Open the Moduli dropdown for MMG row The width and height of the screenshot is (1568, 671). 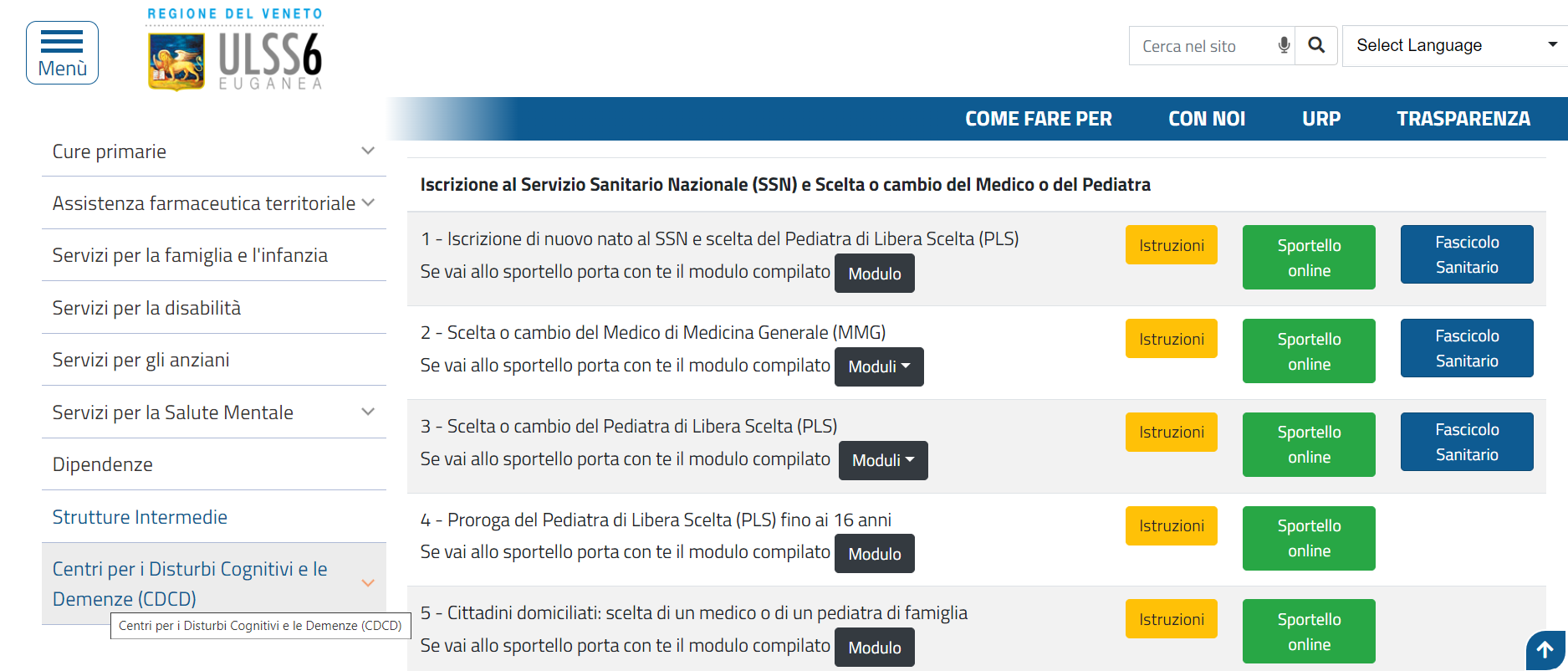(879, 366)
